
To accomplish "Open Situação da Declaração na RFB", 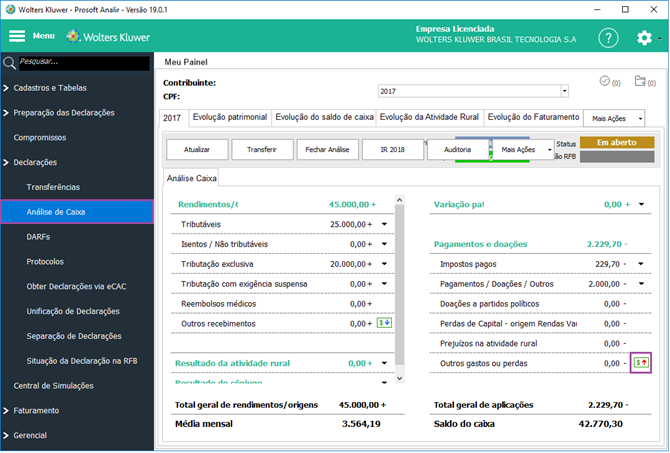I will tap(82, 361).
